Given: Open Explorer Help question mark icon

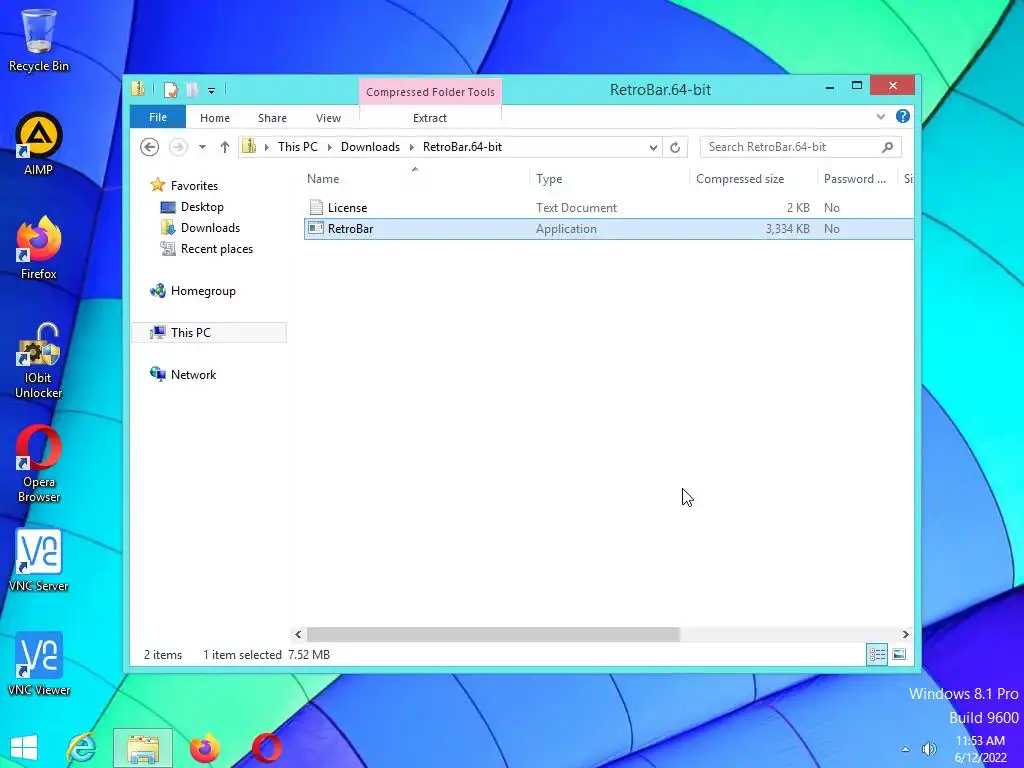Looking at the screenshot, I should 903,116.
